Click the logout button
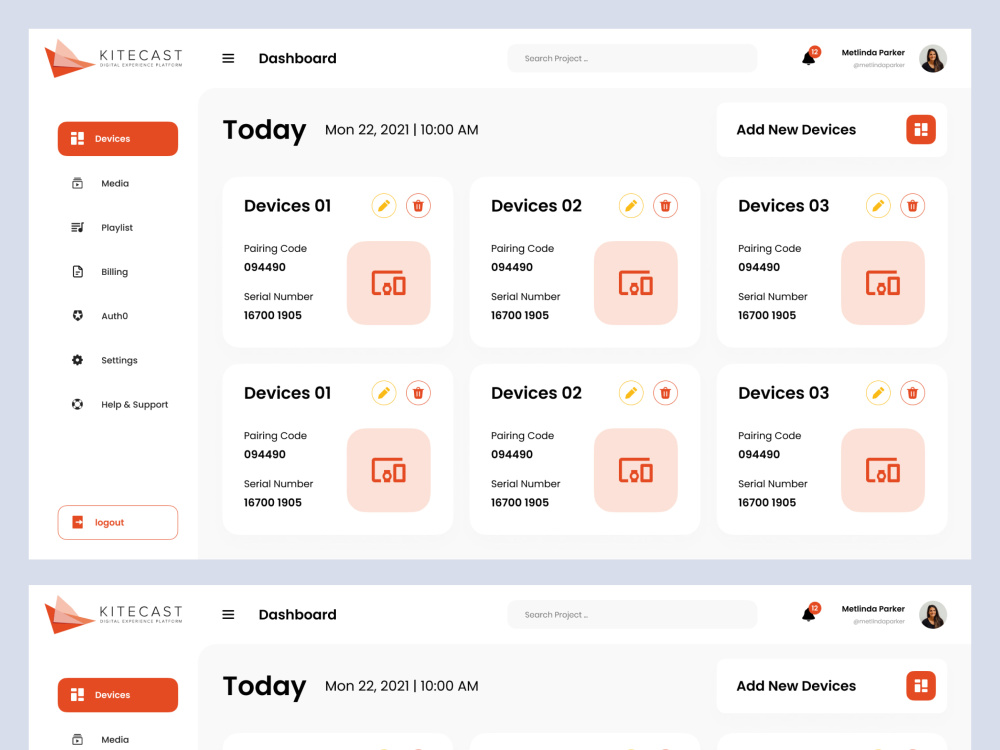Image resolution: width=1000 pixels, height=750 pixels. (x=118, y=522)
